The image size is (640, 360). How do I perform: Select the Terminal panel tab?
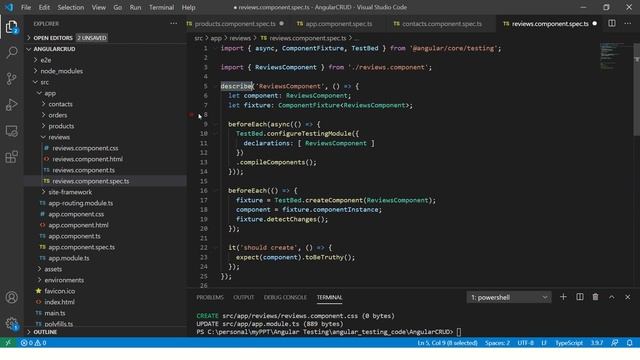[329, 298]
